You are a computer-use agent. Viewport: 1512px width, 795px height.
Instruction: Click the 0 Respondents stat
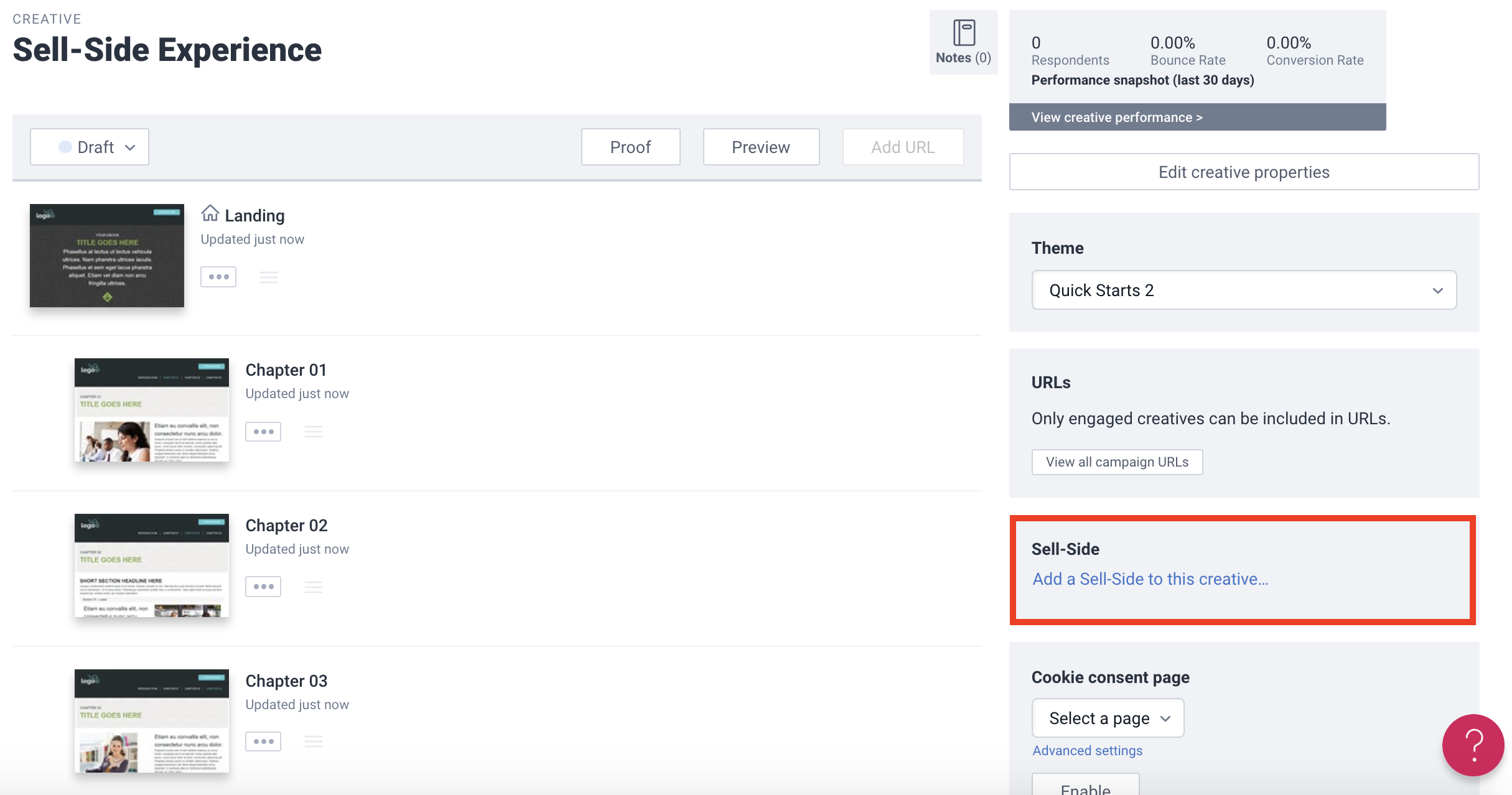(x=1070, y=50)
